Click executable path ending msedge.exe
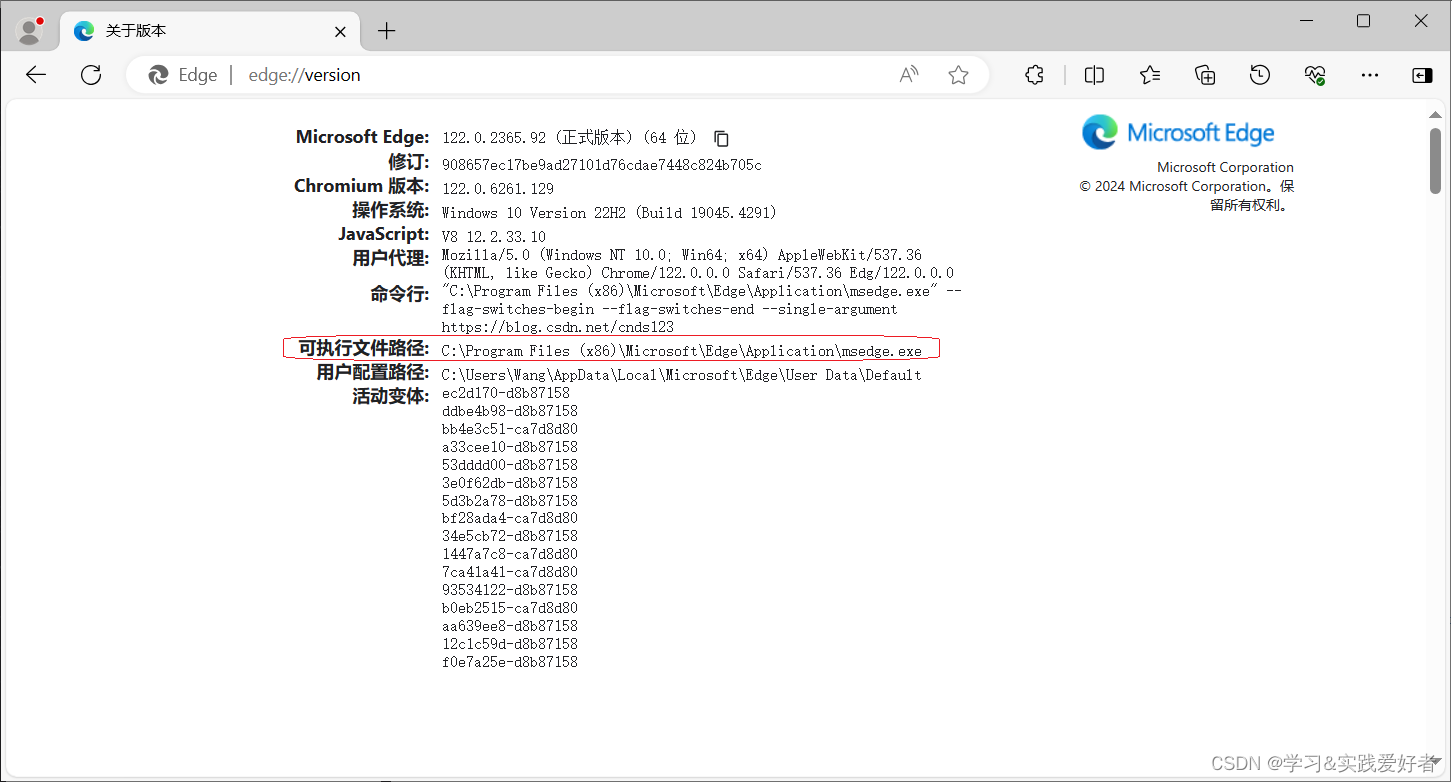 click(x=682, y=351)
